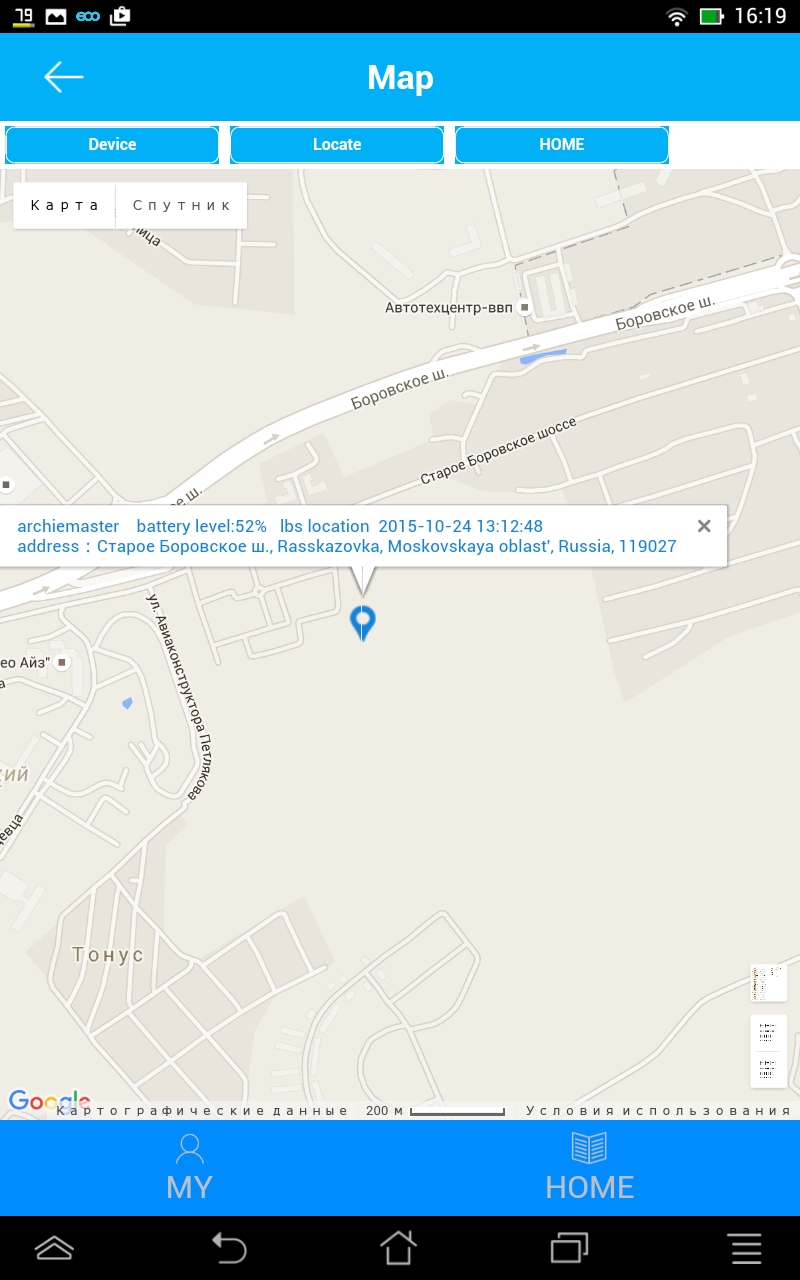800x1280 pixels.
Task: Tap the HOME button above the map
Action: 562,145
